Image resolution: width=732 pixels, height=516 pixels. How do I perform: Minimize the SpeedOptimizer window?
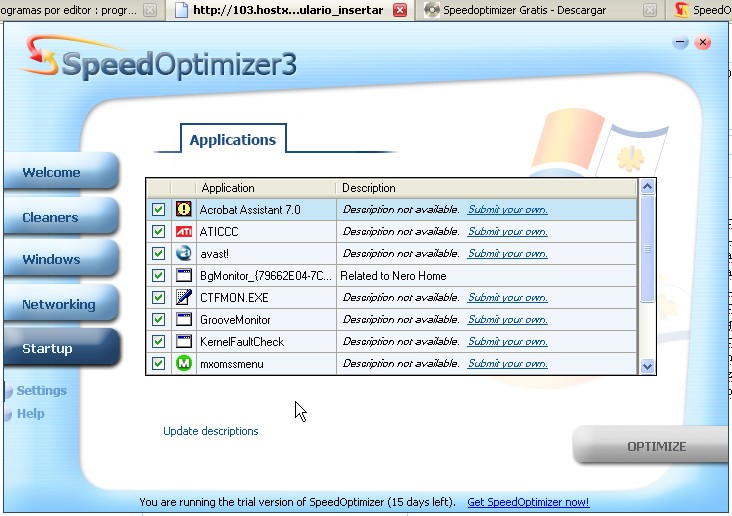681,42
